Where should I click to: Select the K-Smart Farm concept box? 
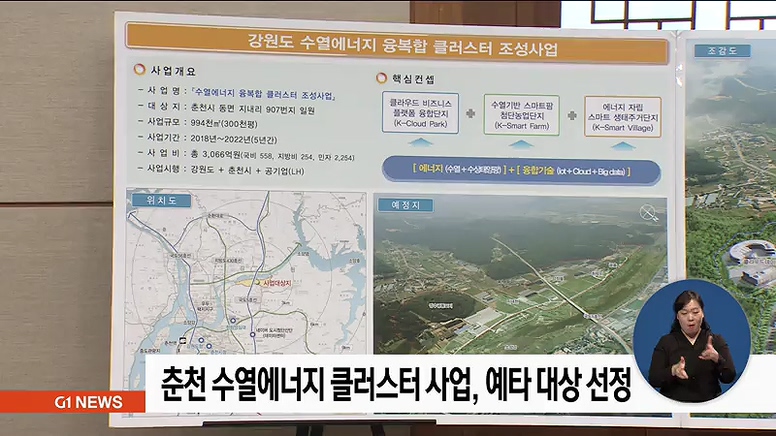click(520, 116)
